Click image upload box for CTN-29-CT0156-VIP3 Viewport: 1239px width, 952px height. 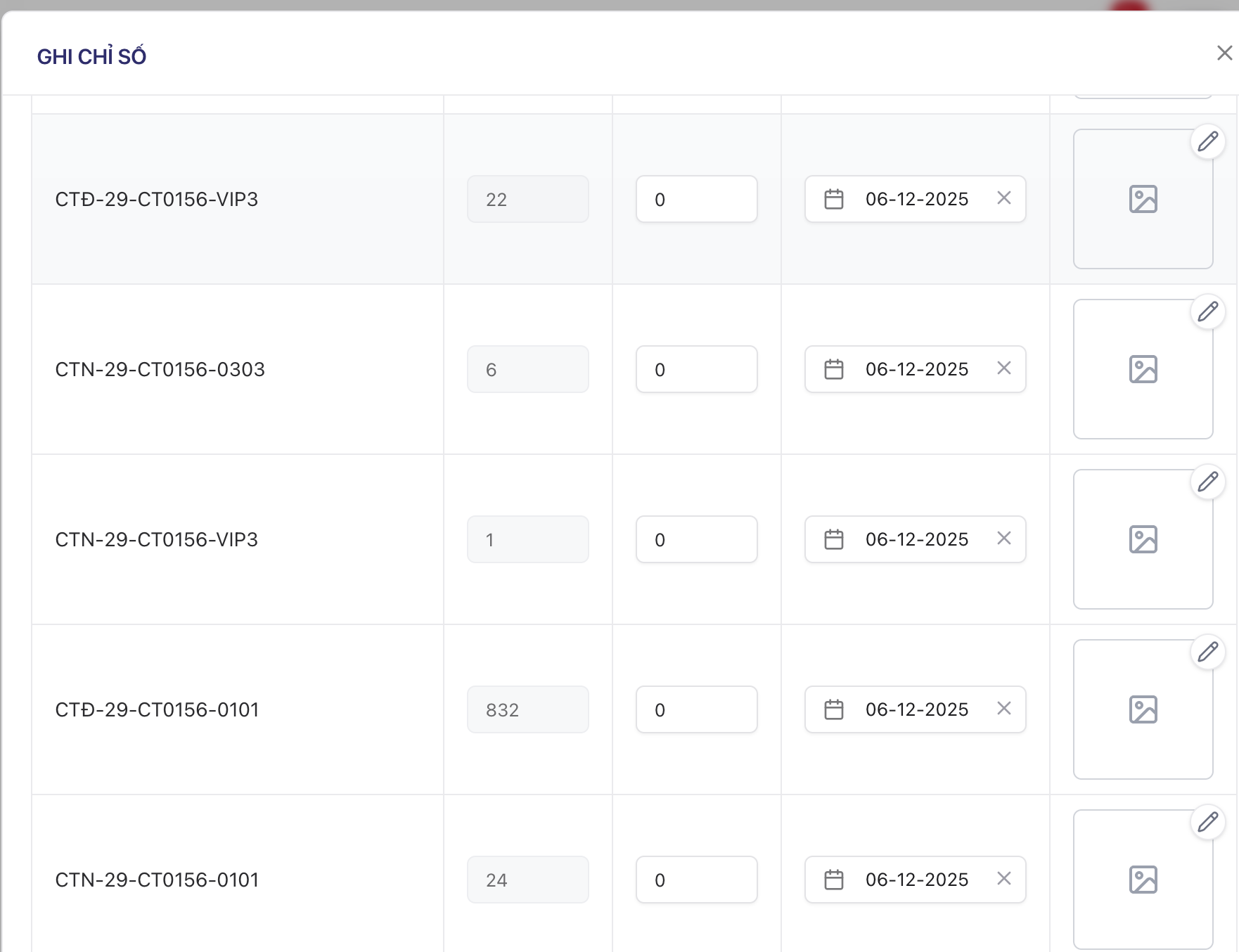(x=1143, y=539)
